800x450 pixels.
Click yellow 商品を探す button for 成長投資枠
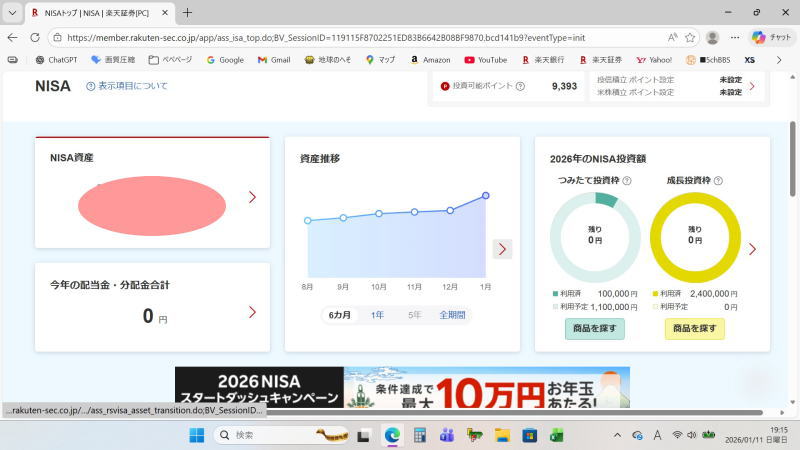(694, 328)
